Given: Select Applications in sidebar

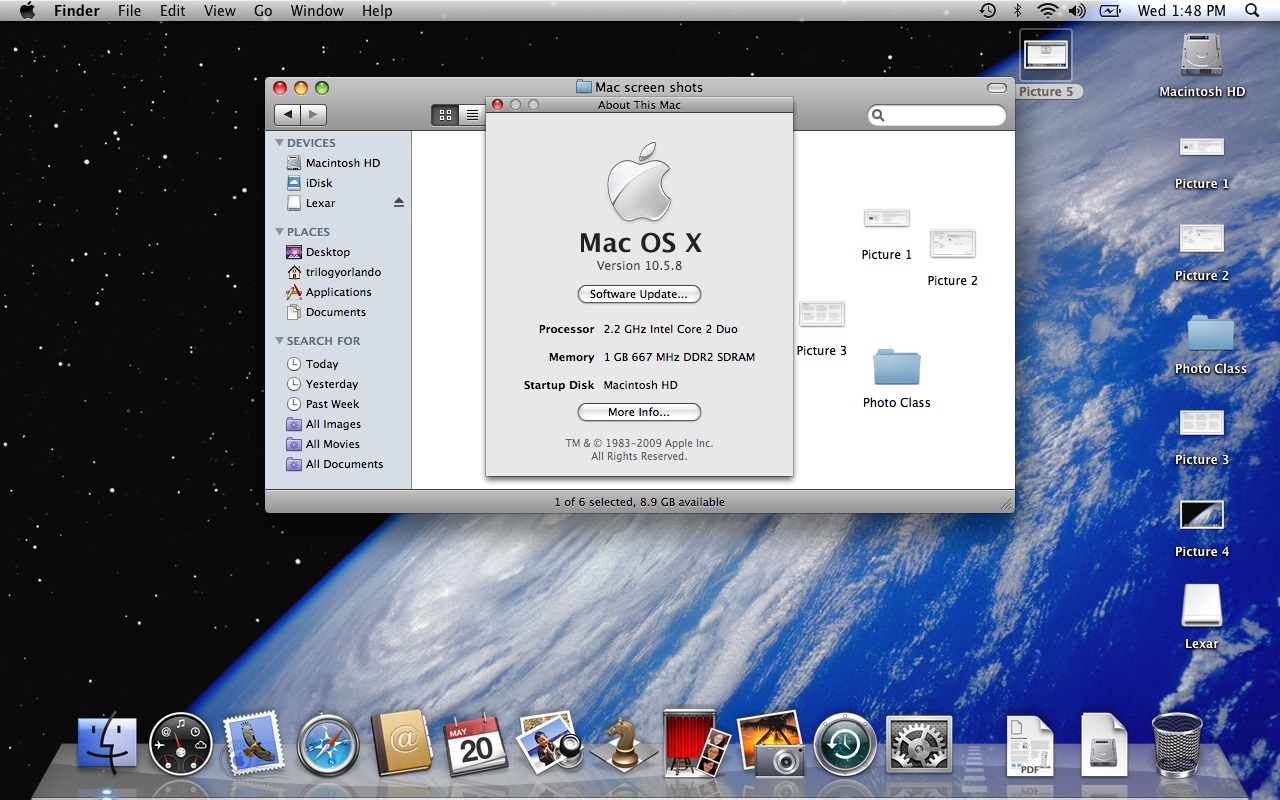Looking at the screenshot, I should 338,292.
